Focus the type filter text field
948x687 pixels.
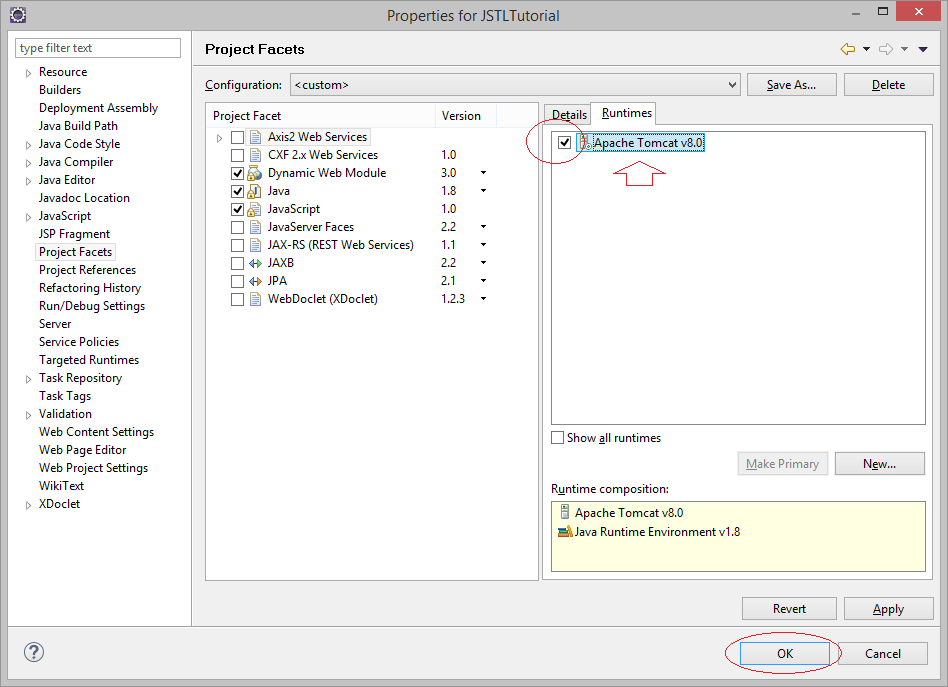coord(98,48)
